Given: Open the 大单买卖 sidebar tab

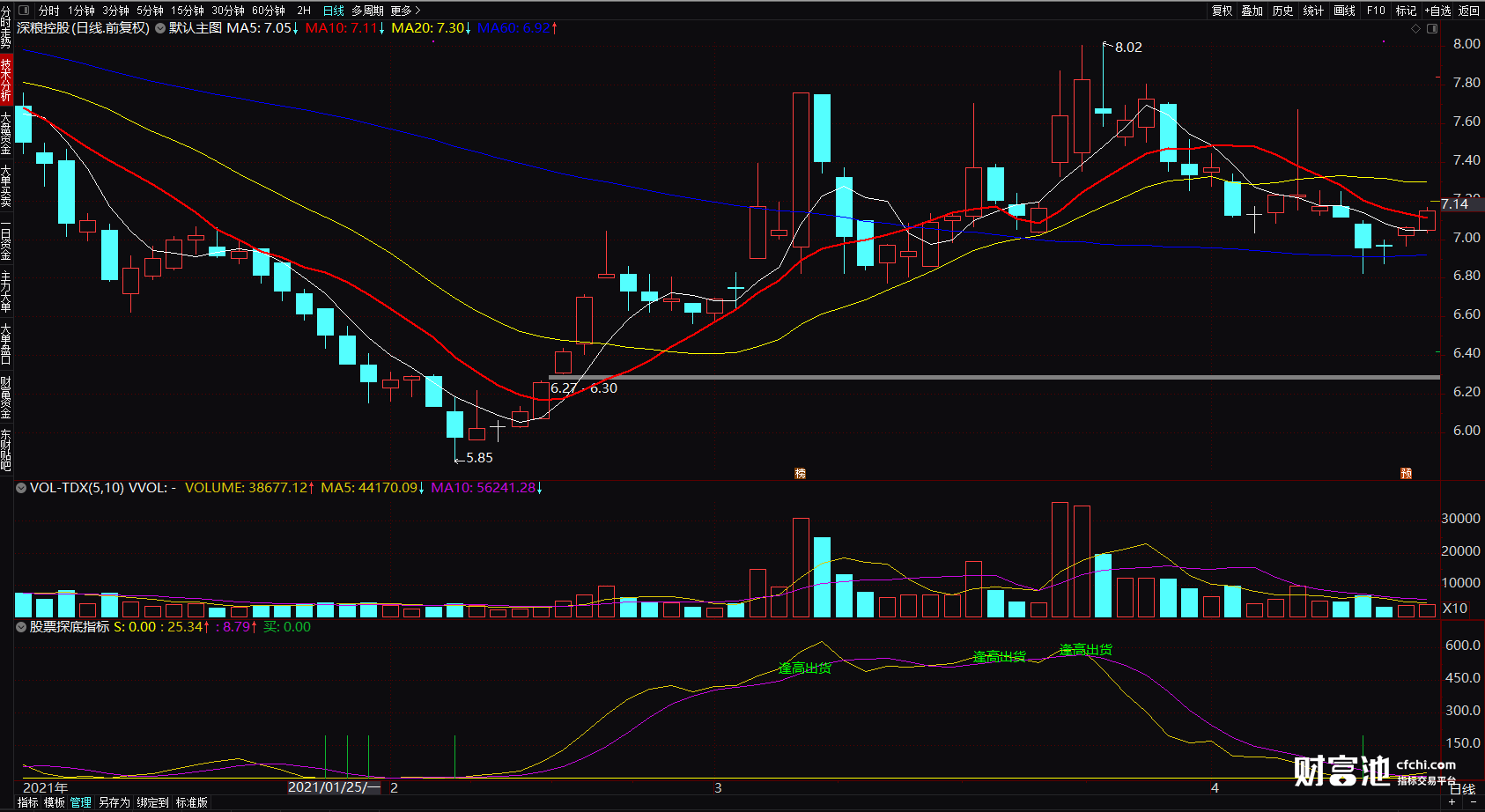Looking at the screenshot, I should point(6,186).
